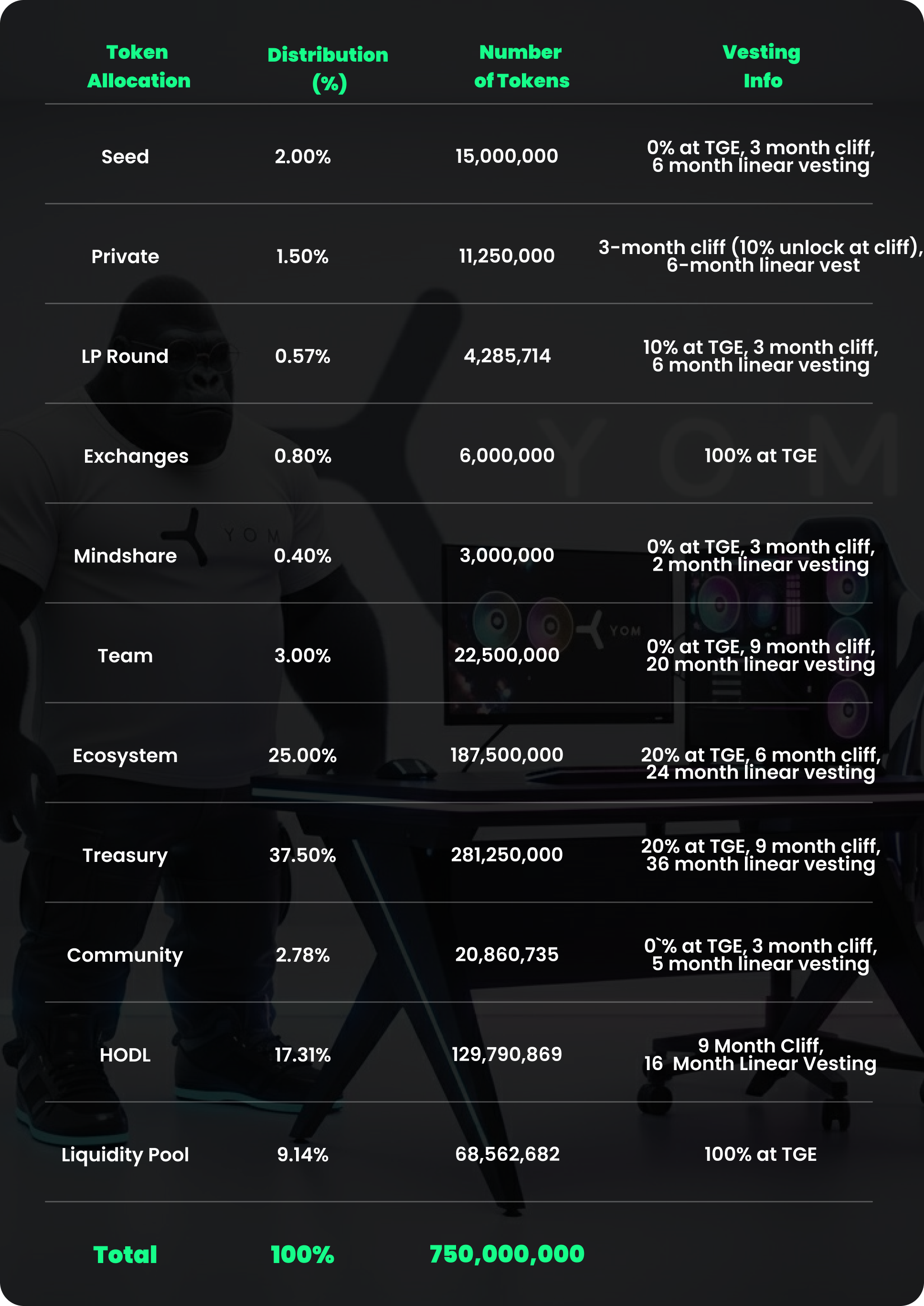The height and width of the screenshot is (1306, 924).
Task: Select the Seed allocation row label
Action: pos(125,157)
